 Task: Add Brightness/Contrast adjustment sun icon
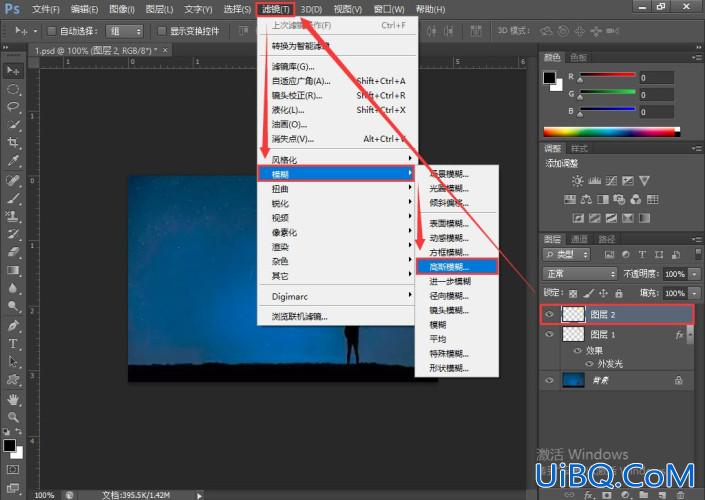point(577,181)
